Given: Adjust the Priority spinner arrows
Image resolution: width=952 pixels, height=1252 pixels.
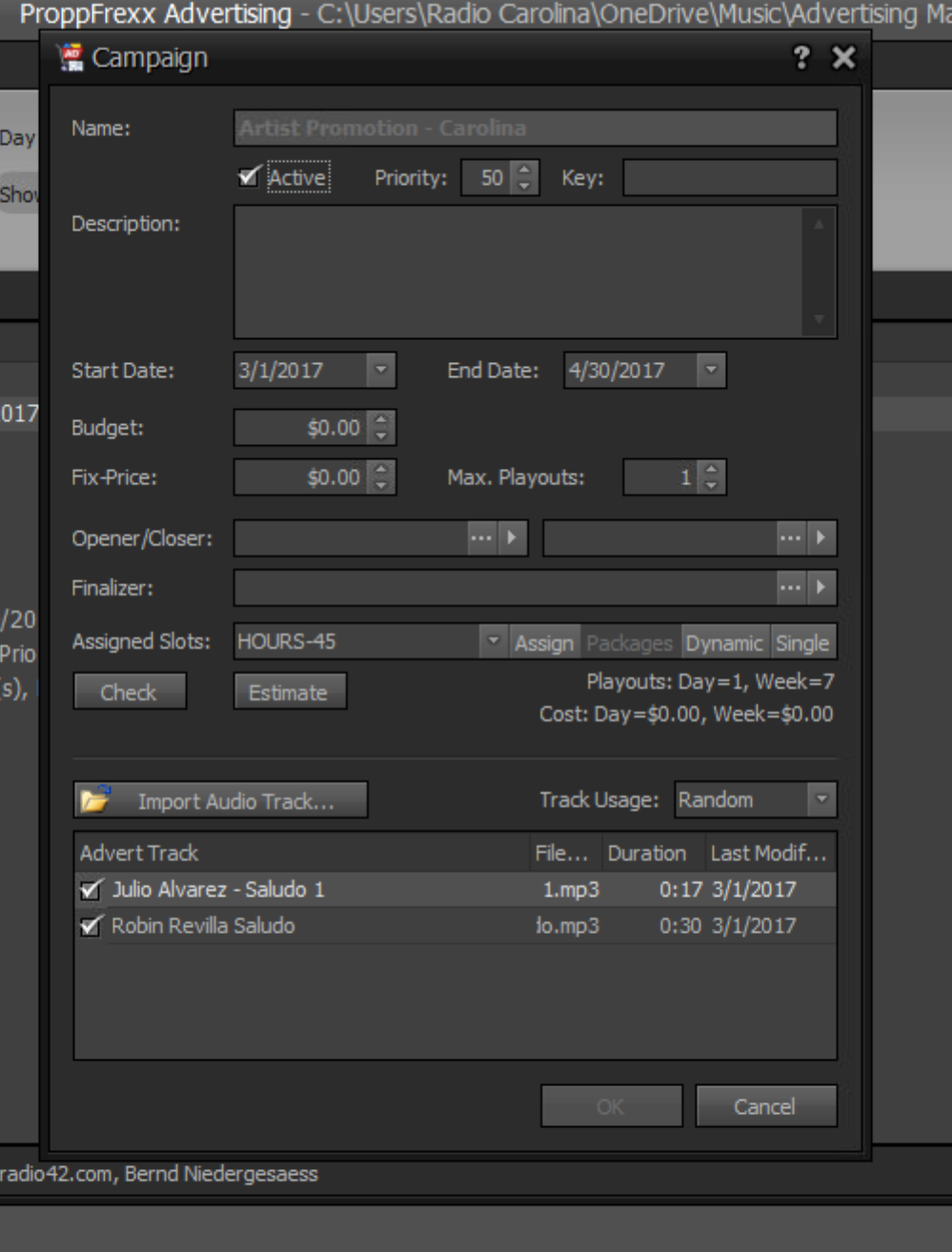Looking at the screenshot, I should coord(524,177).
